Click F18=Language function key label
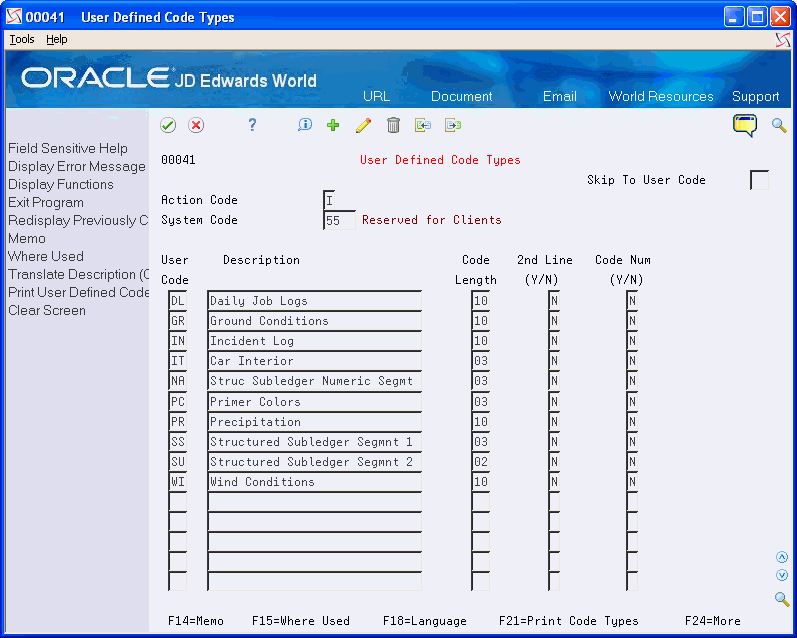This screenshot has height=638, width=797. point(424,621)
